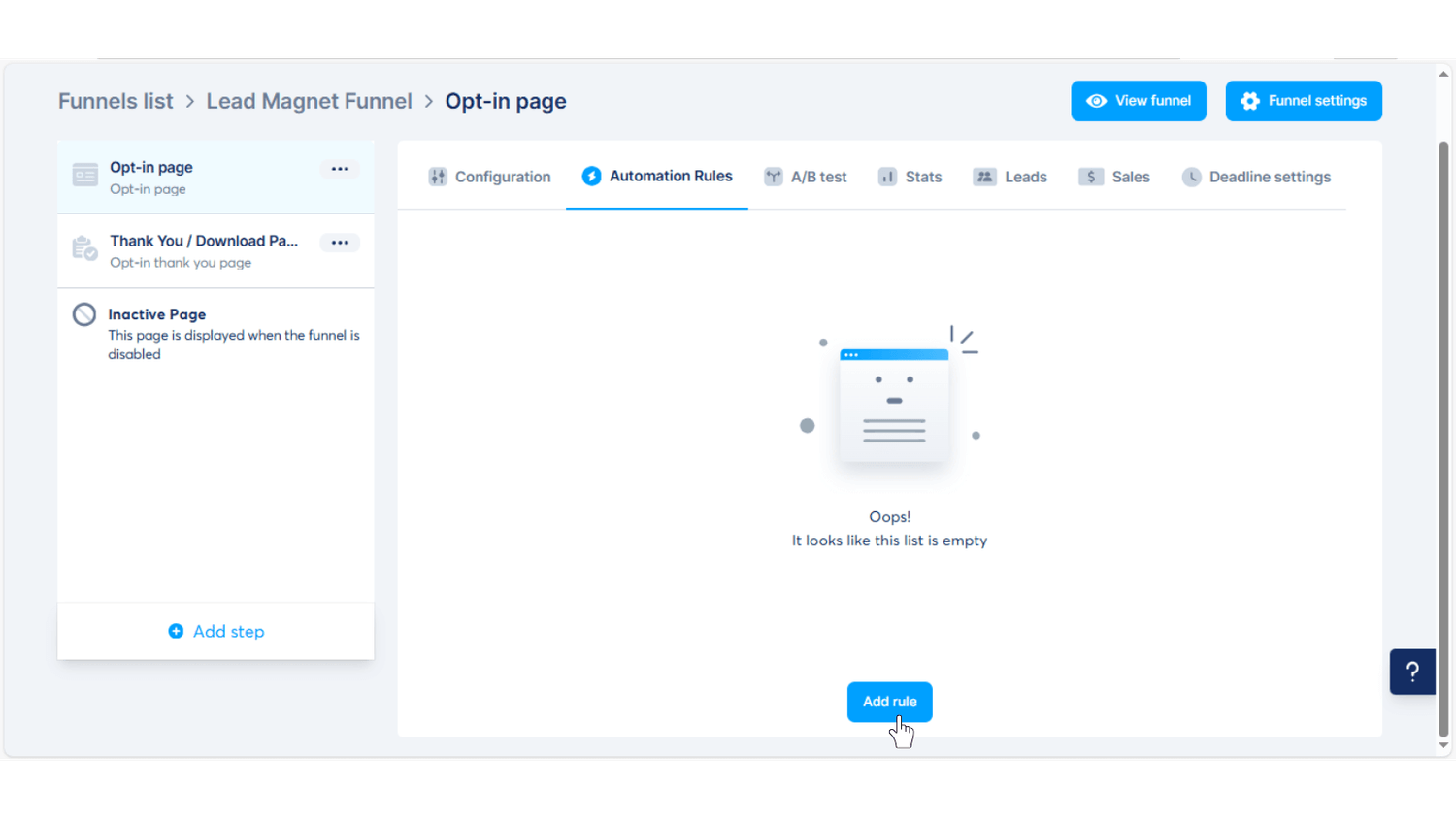Image resolution: width=1456 pixels, height=819 pixels.
Task: Click the Leads people icon
Action: (x=984, y=177)
